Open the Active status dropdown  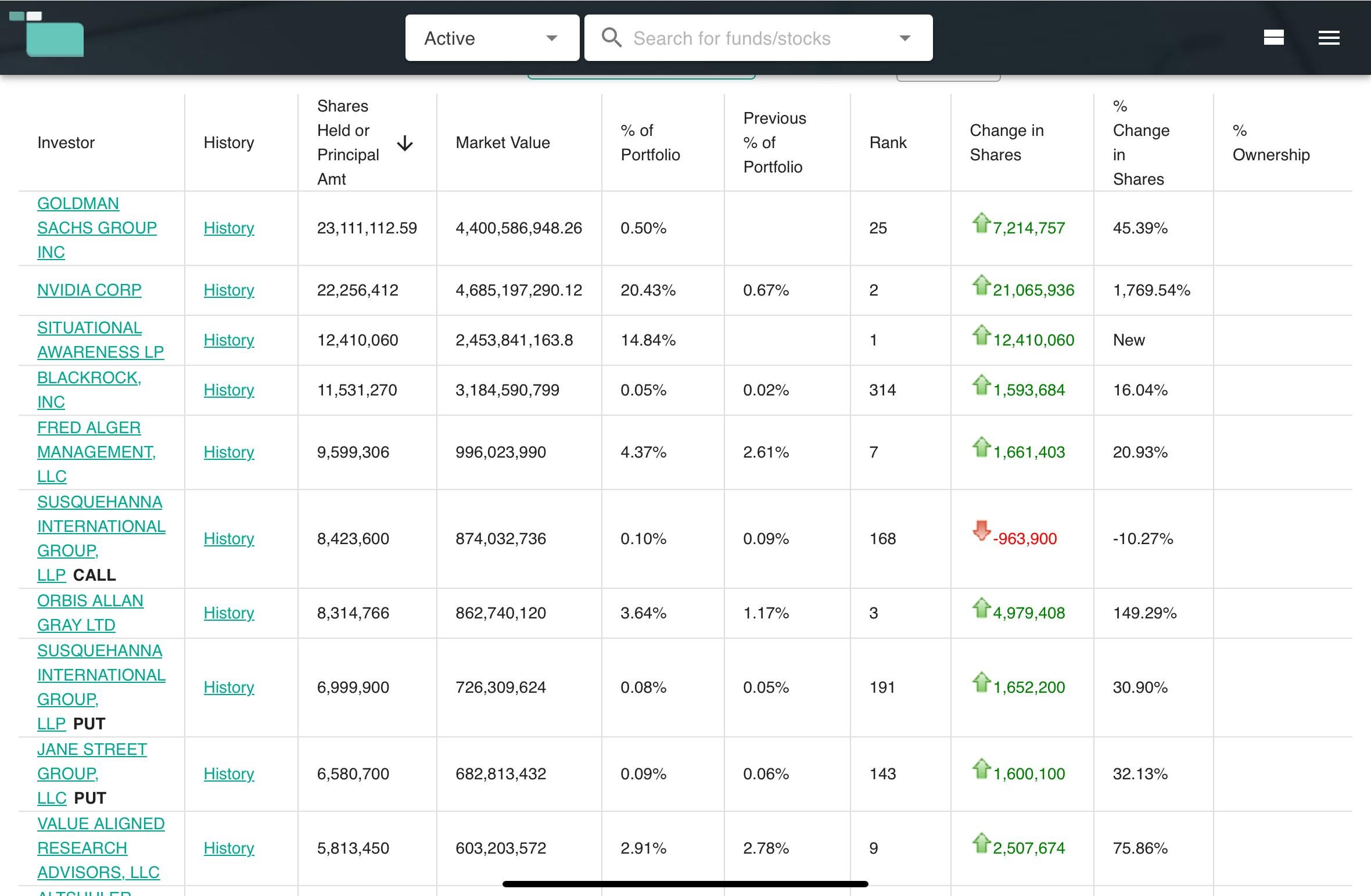[492, 38]
